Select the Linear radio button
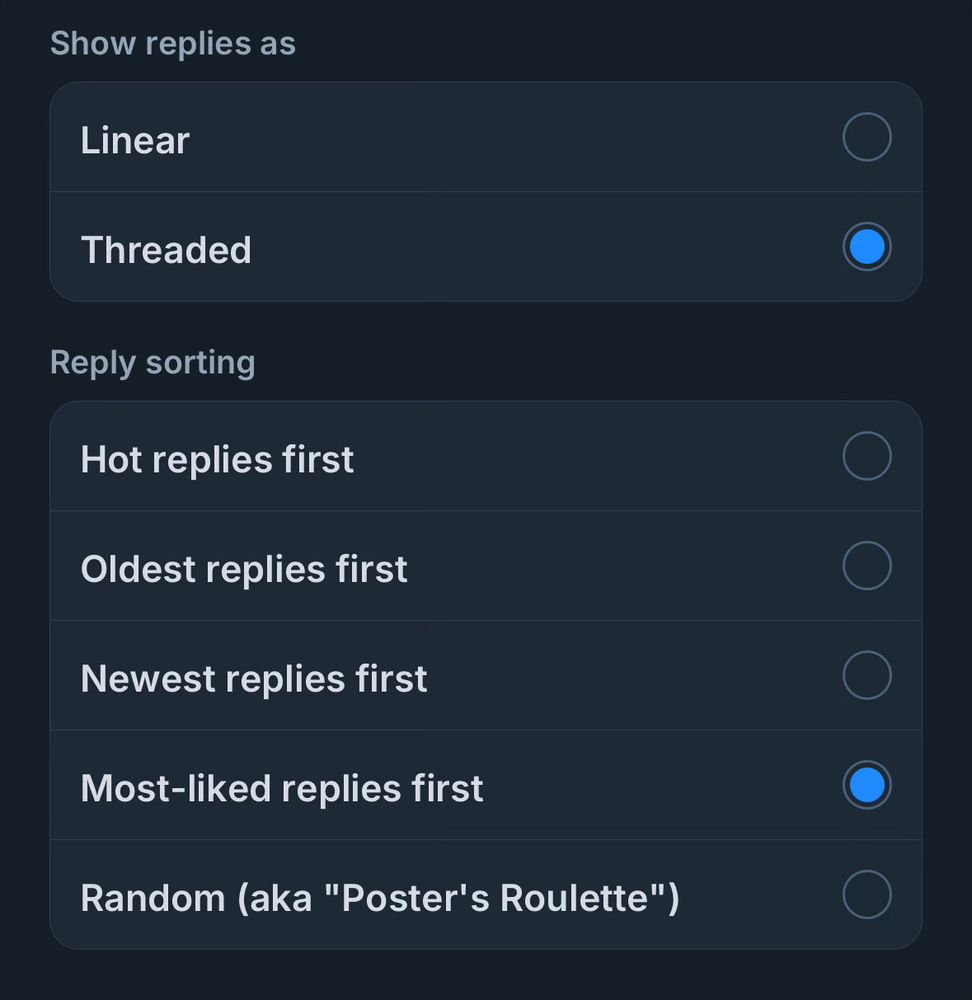This screenshot has width=972, height=1000. tap(866, 138)
